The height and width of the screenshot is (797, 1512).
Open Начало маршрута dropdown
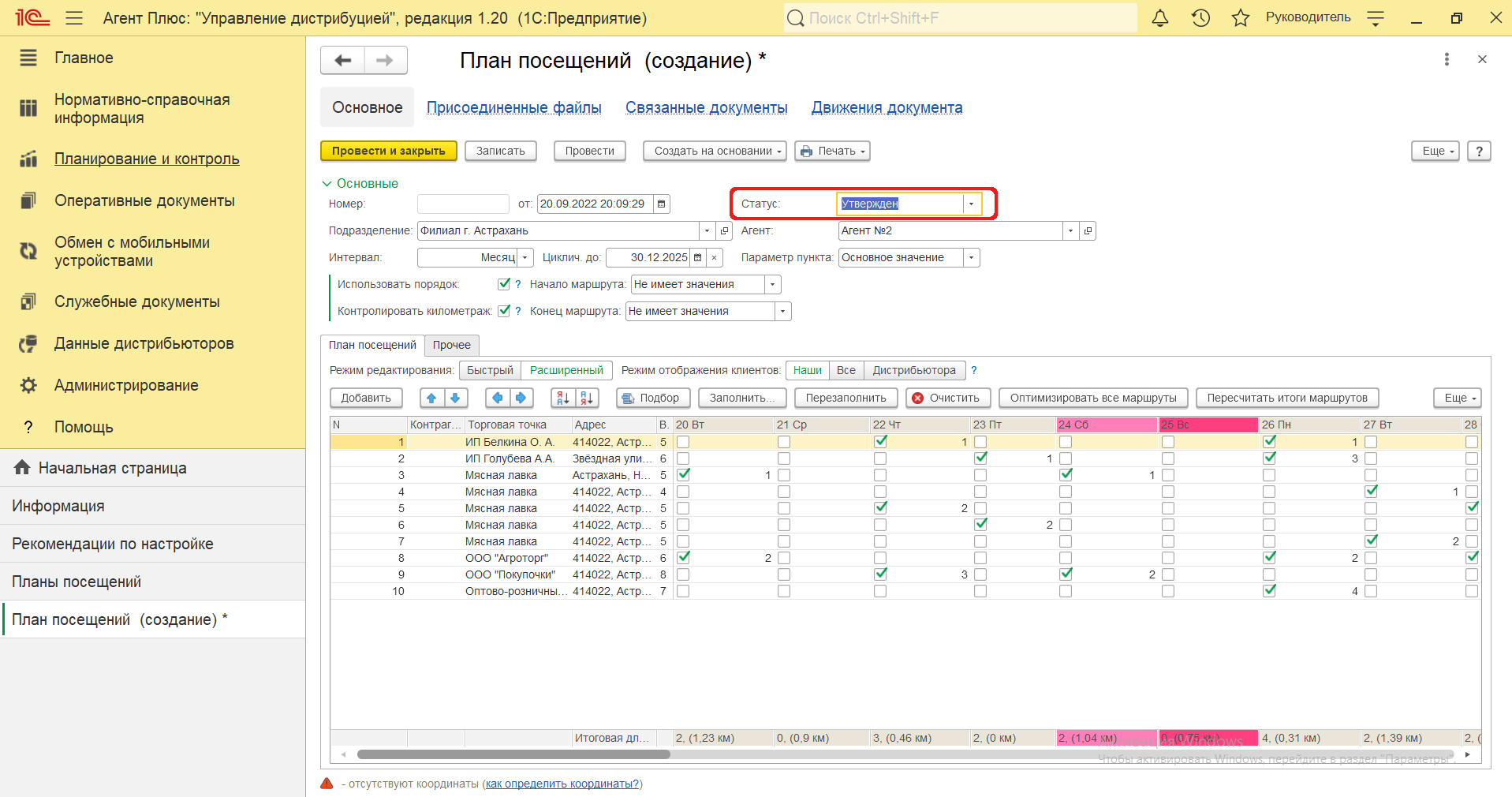tap(773, 284)
